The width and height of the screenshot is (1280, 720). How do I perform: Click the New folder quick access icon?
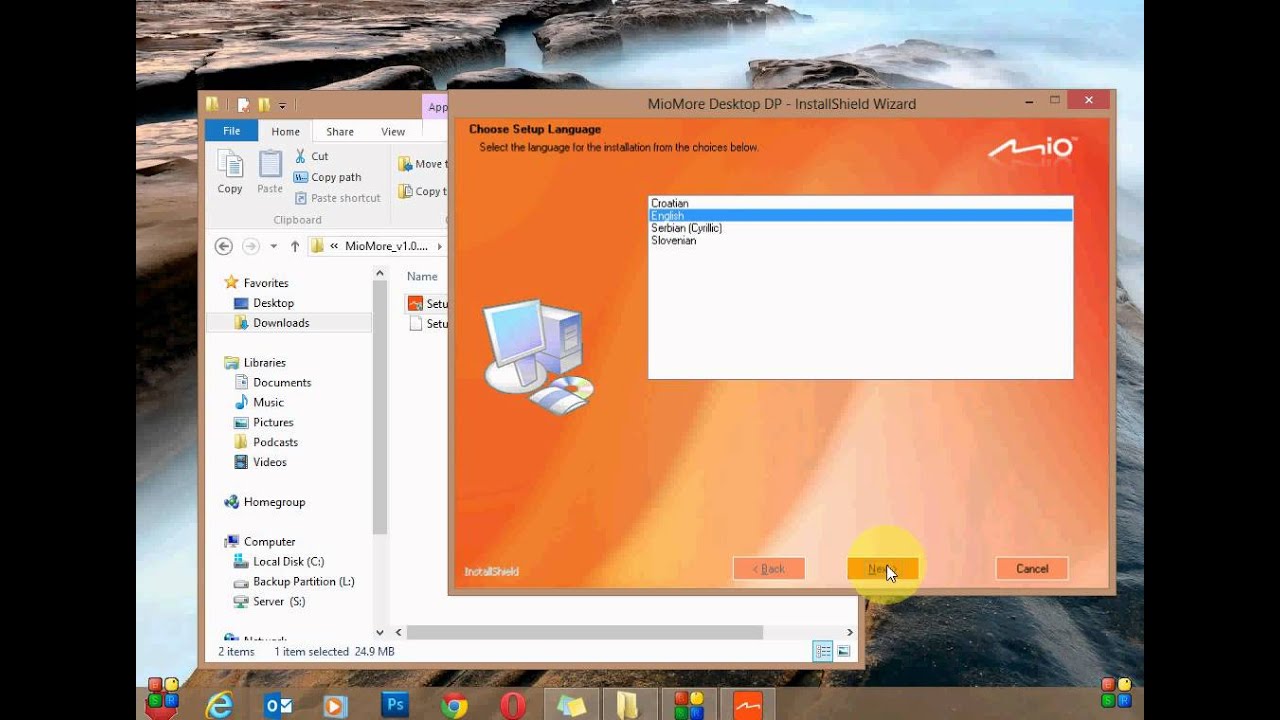point(264,105)
